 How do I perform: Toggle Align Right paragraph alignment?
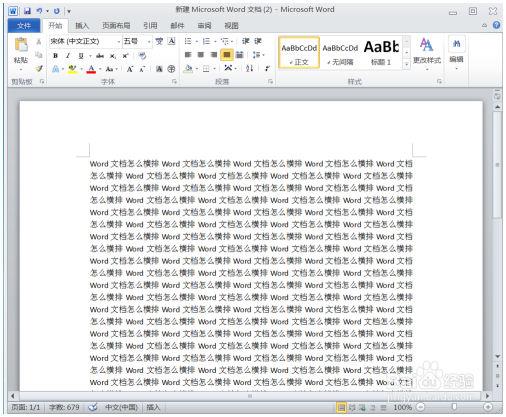[x=214, y=55]
